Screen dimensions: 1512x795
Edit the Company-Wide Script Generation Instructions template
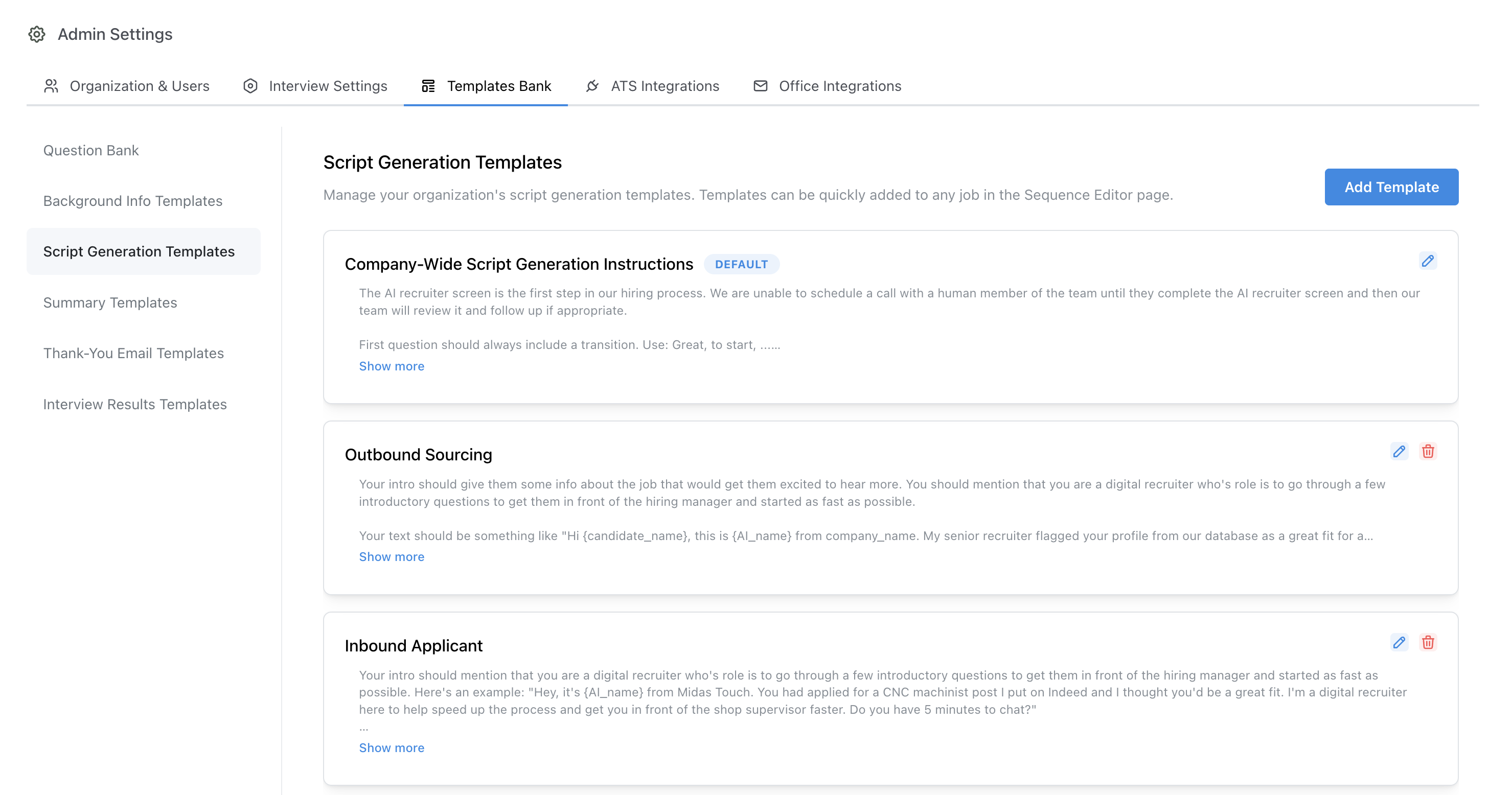point(1429,262)
